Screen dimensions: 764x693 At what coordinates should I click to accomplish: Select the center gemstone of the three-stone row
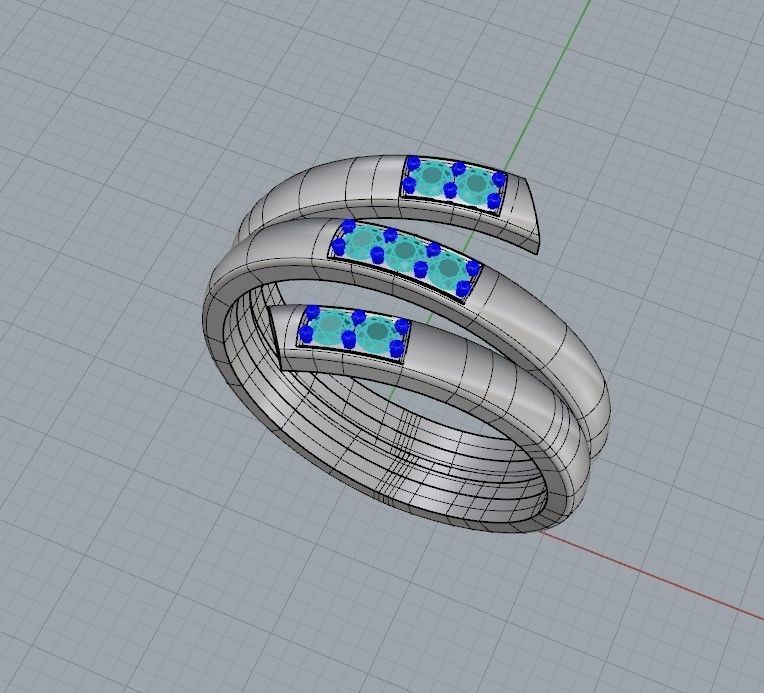[404, 252]
